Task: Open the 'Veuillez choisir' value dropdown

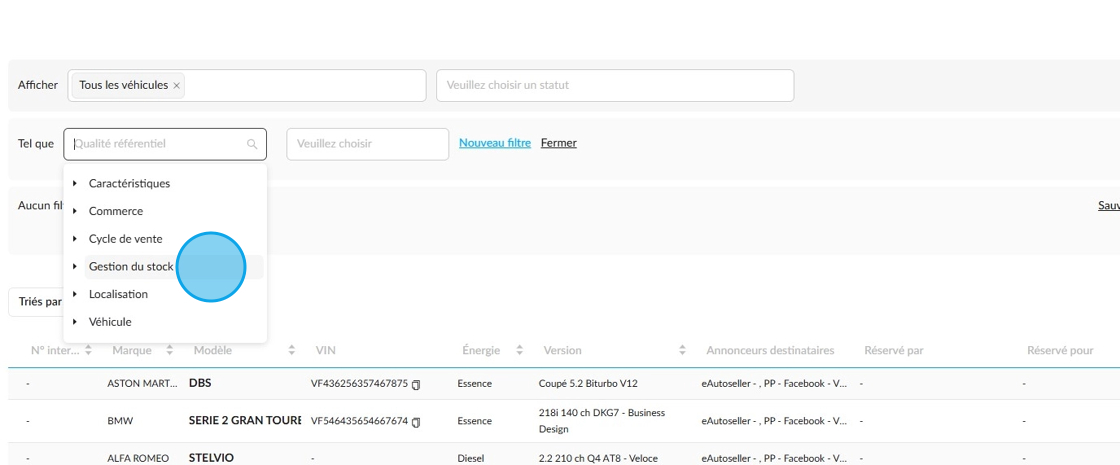Action: [x=368, y=144]
